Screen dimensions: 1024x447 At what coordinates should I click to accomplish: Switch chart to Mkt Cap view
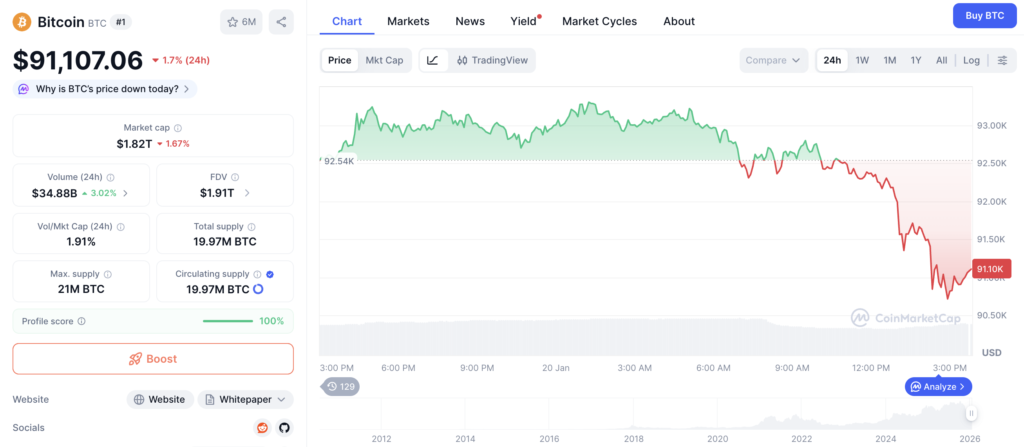384,60
